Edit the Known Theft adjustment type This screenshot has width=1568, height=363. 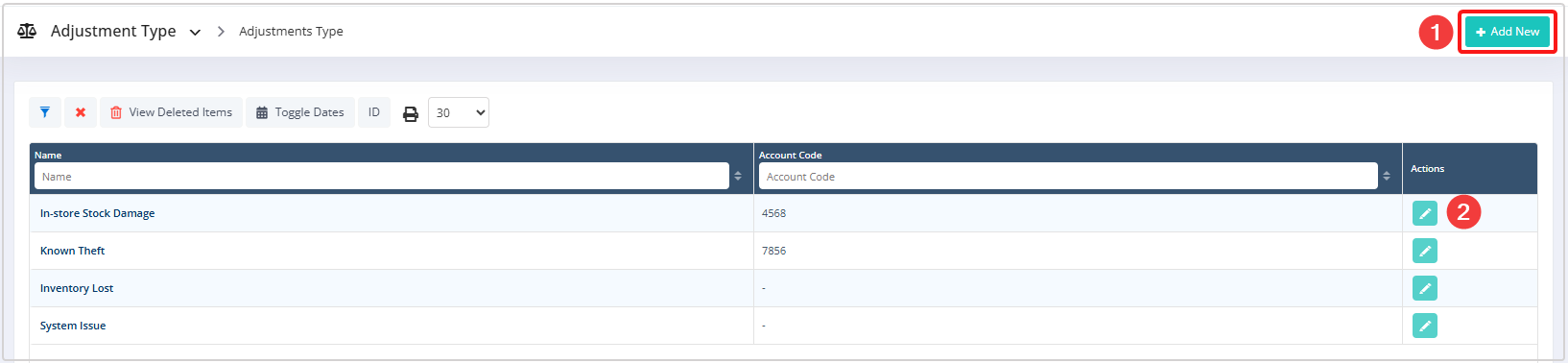1425,251
